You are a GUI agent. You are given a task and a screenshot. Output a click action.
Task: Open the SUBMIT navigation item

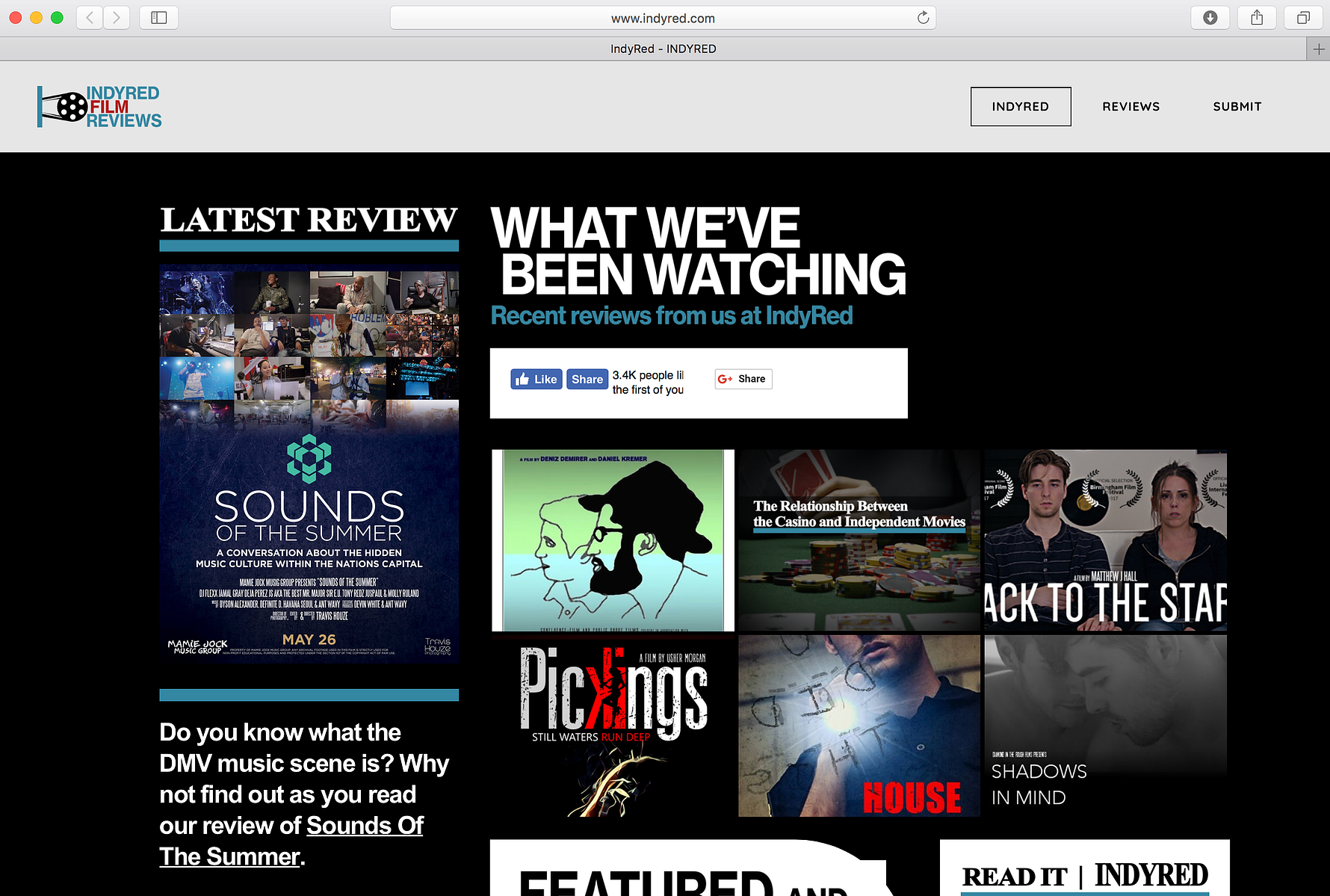[x=1237, y=107]
